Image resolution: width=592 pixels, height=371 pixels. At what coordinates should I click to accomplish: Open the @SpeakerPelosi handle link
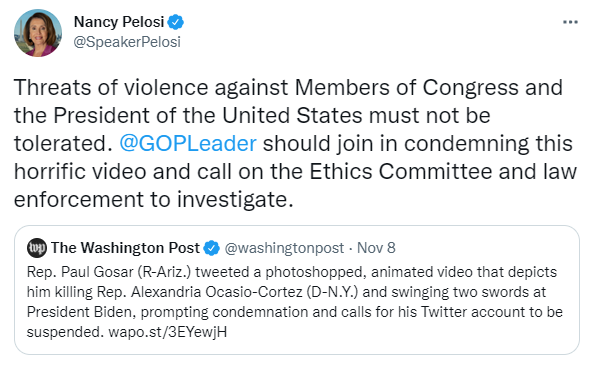127,42
